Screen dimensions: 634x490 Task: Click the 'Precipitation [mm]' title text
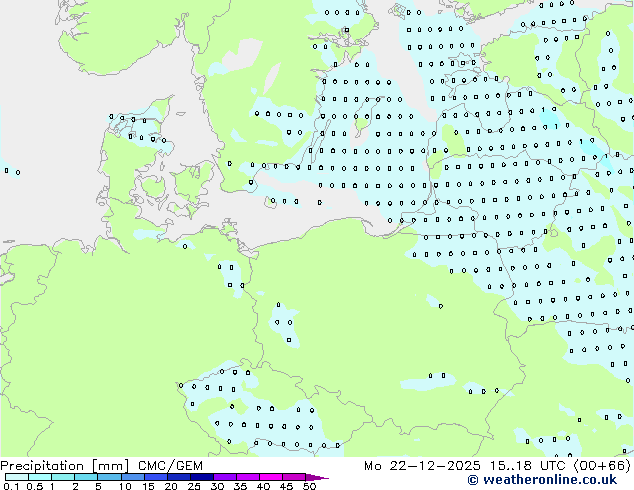click(x=65, y=466)
